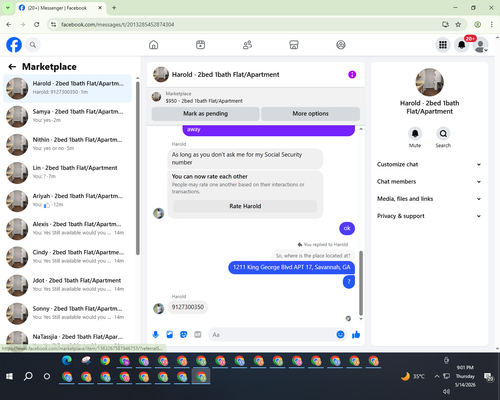500x400 pixels.
Task: Search in conversation using the Search icon
Action: pyautogui.click(x=443, y=134)
